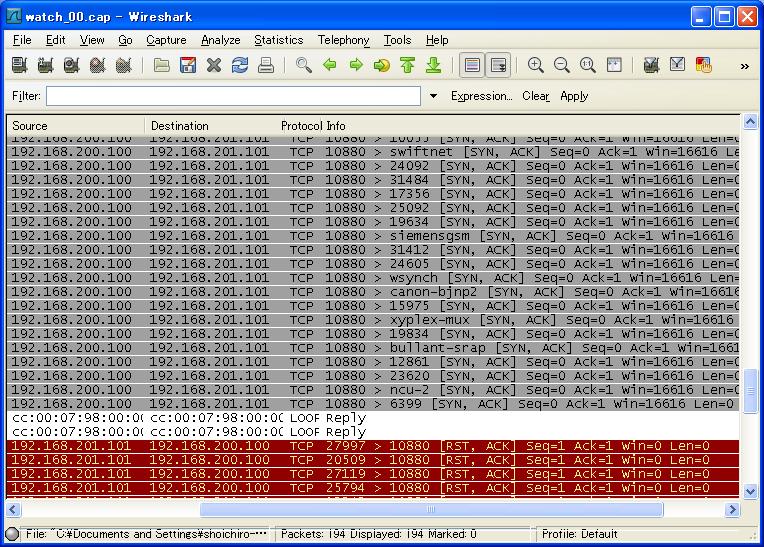Go back in packet history
The width and height of the screenshot is (764, 547).
330,65
